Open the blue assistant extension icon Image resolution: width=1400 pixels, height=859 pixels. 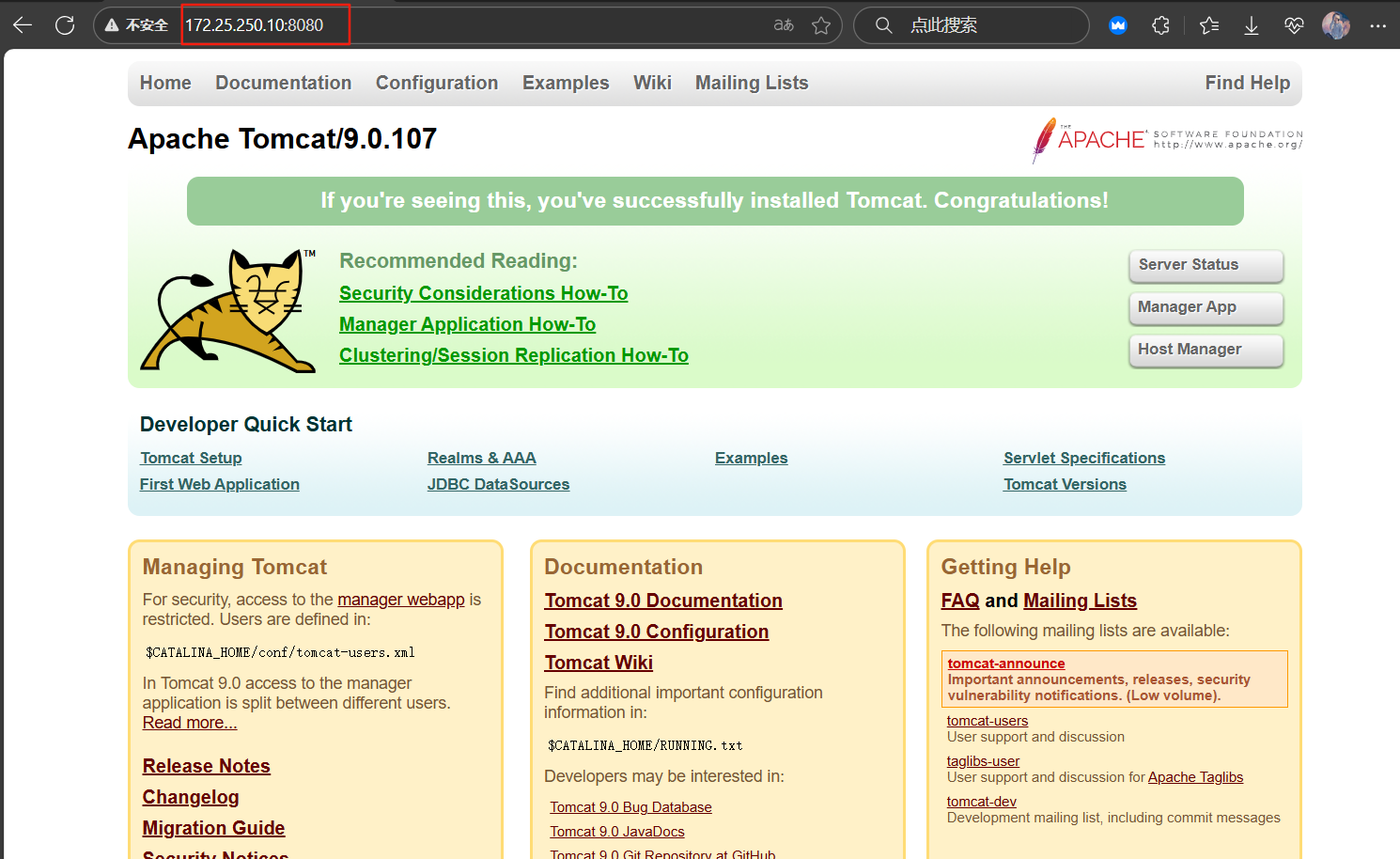pos(1118,25)
